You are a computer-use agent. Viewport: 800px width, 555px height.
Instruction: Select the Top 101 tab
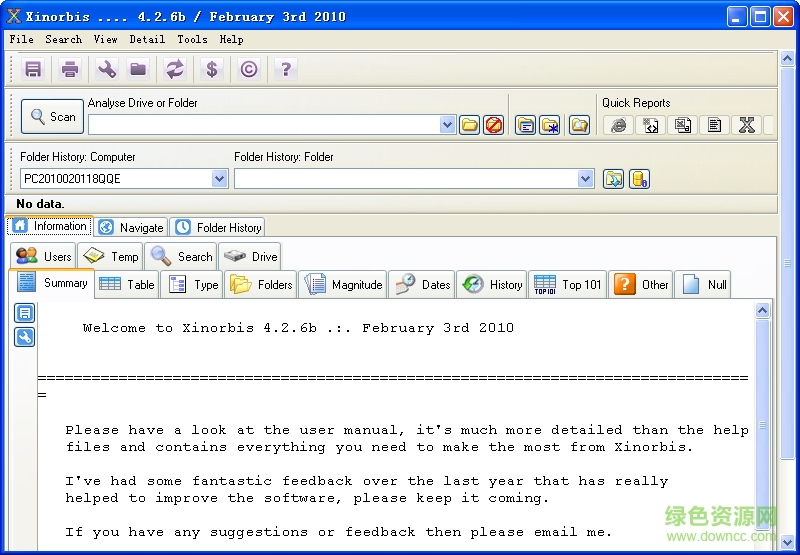(567, 285)
